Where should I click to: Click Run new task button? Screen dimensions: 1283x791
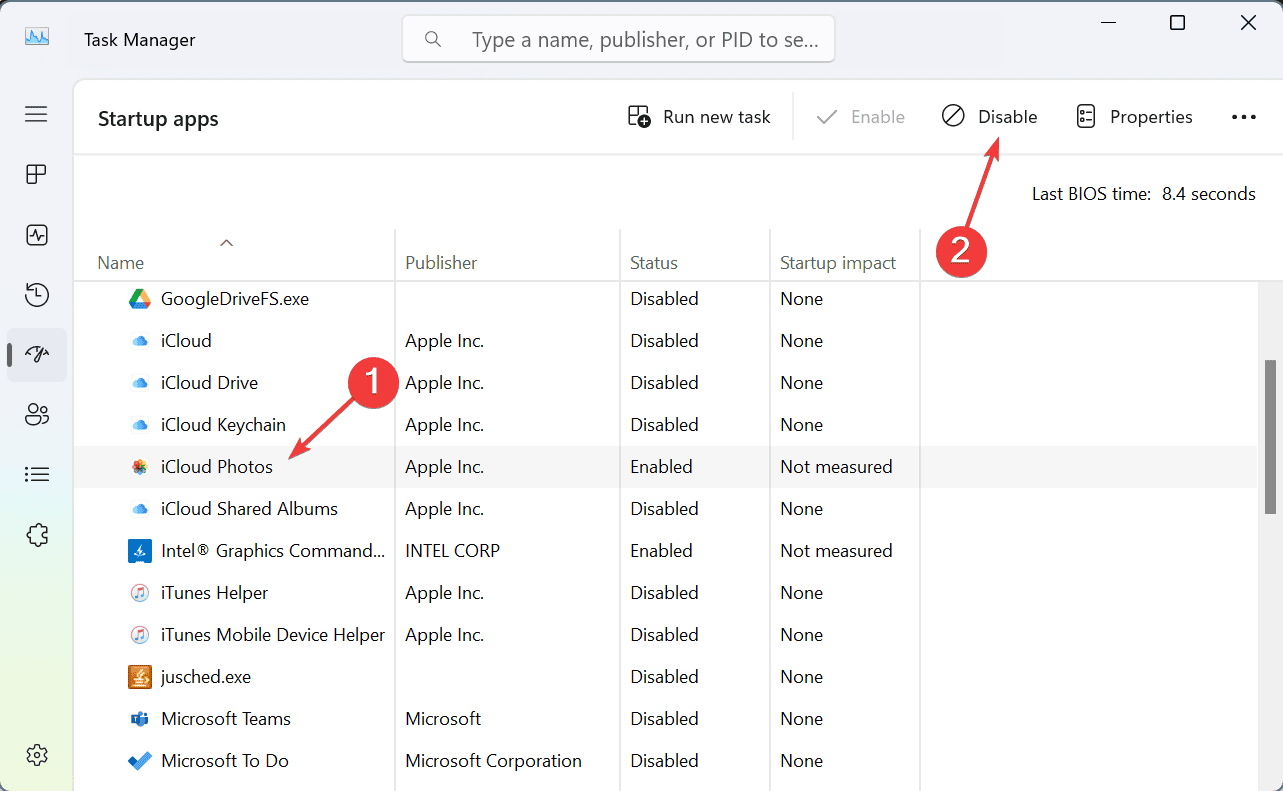pyautogui.click(x=699, y=117)
